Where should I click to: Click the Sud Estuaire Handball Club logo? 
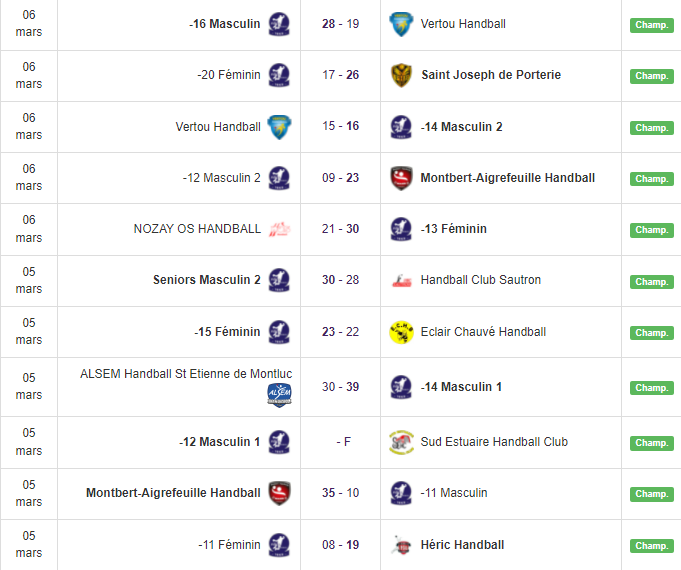click(x=401, y=442)
